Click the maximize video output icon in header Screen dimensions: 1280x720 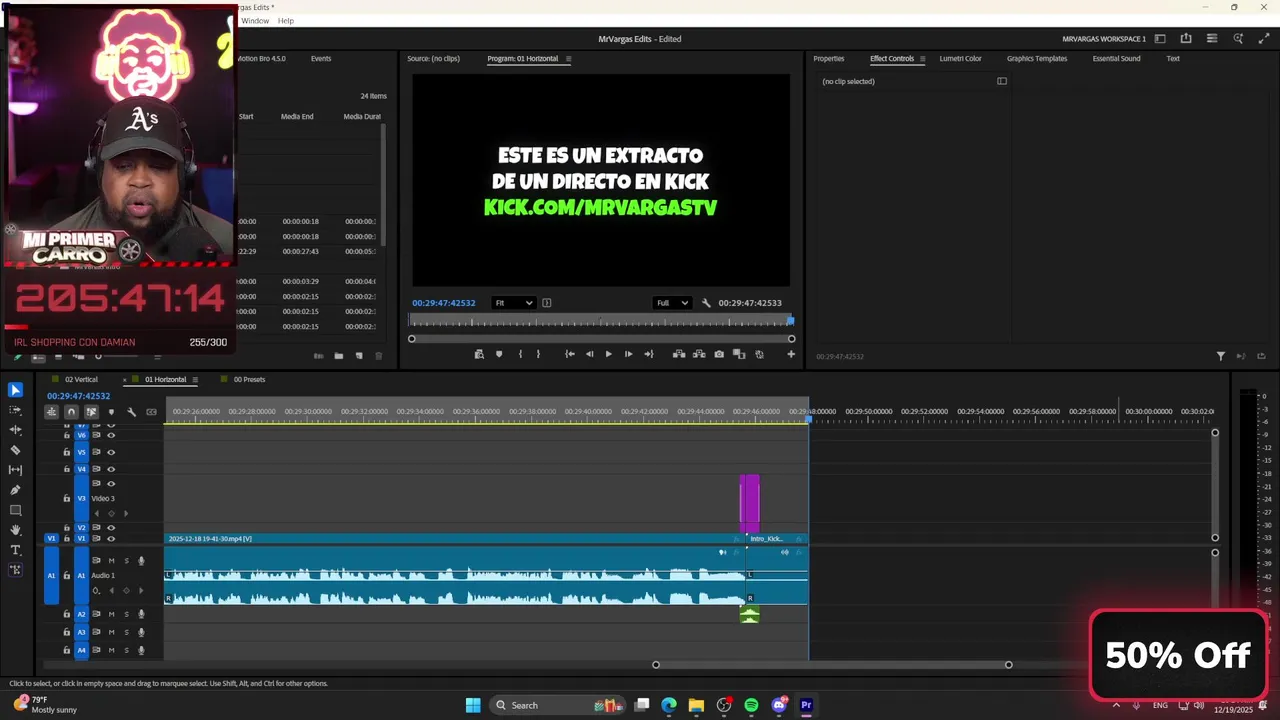point(1264,39)
